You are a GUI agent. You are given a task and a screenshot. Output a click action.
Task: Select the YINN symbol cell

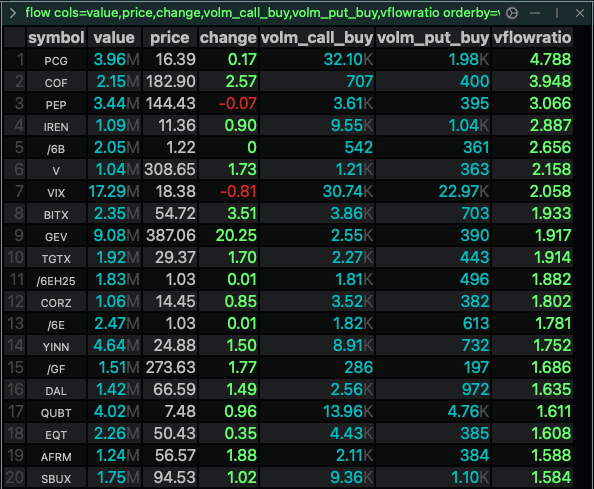click(x=56, y=345)
